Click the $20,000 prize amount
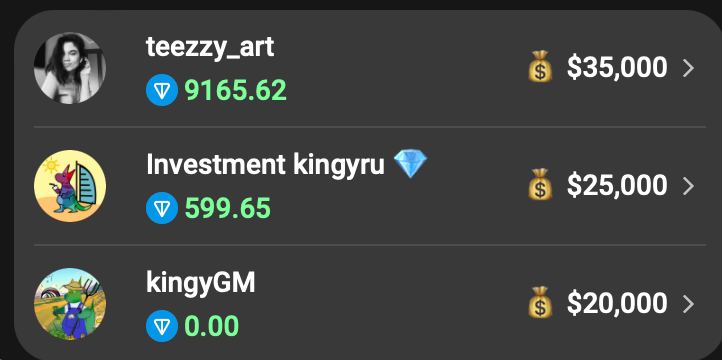 pos(617,303)
